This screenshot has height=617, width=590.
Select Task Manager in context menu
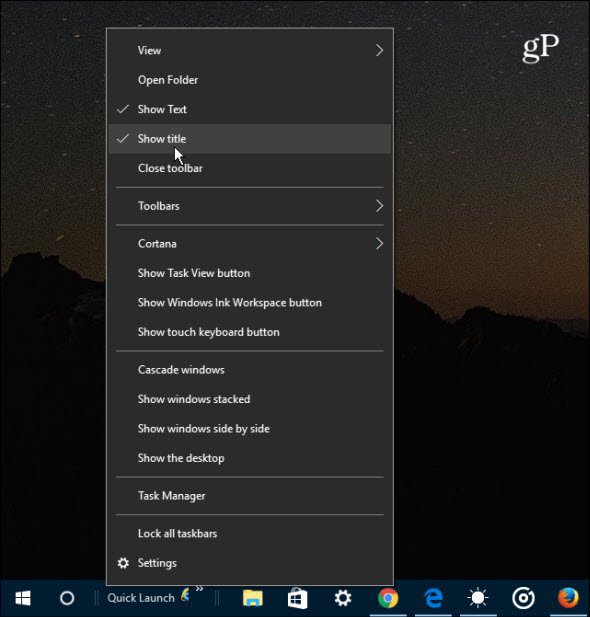[x=250, y=496]
